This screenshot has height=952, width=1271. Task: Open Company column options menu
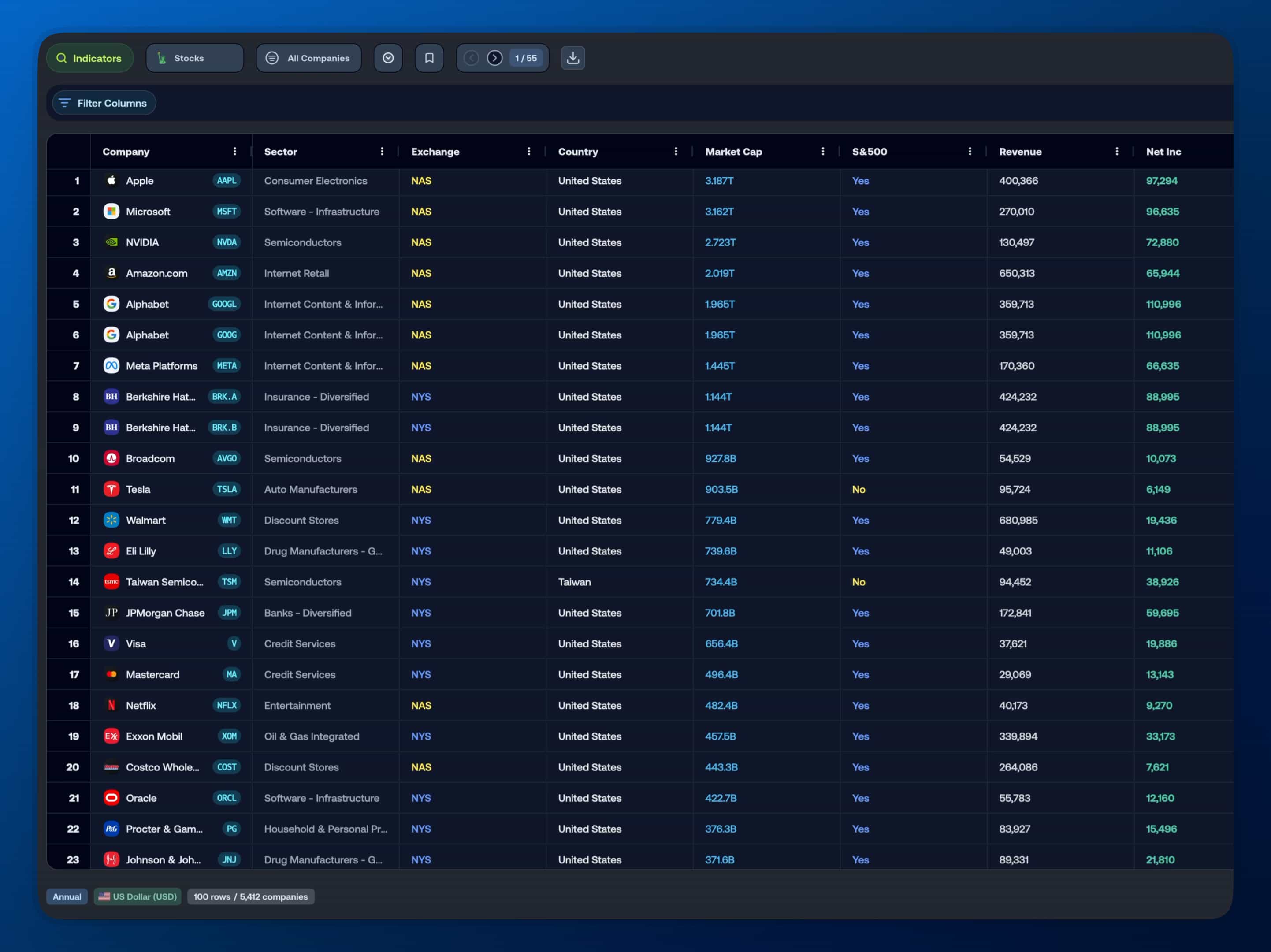(x=234, y=151)
